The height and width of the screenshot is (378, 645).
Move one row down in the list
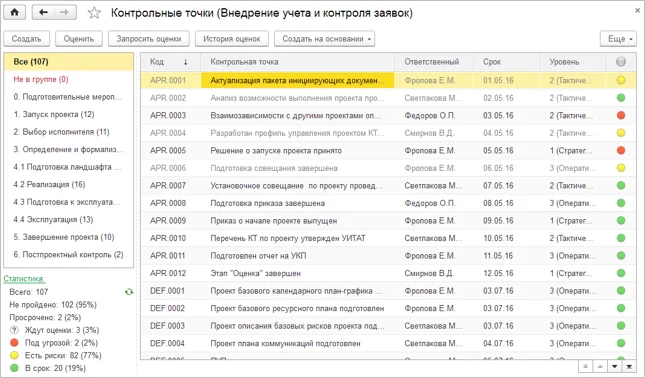(615, 366)
